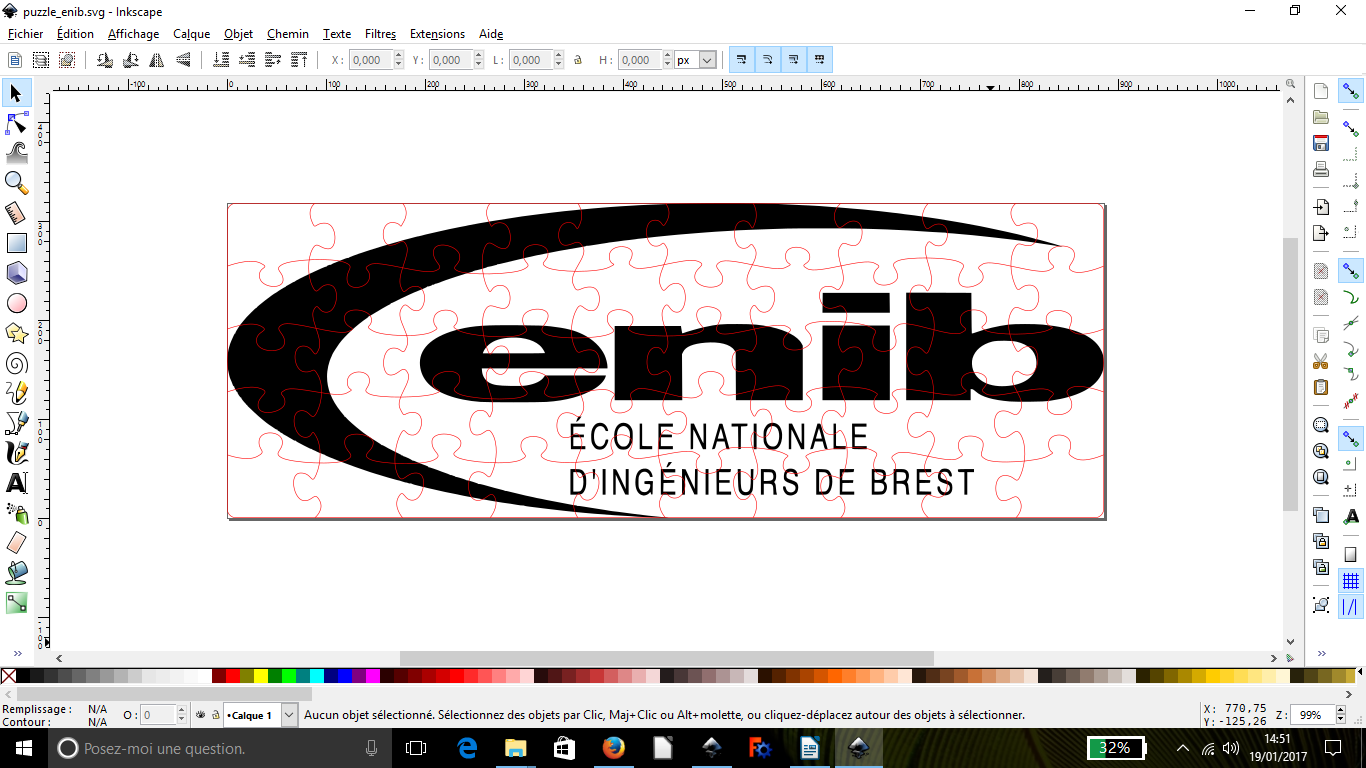Image resolution: width=1366 pixels, height=768 pixels.
Task: Click the Paste clipboard icon
Action: (x=1321, y=387)
